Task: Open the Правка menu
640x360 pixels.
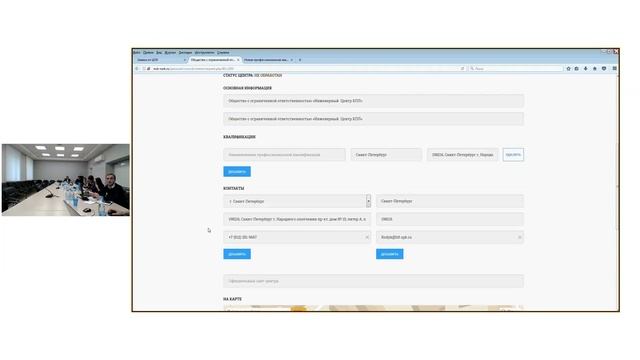Action: point(148,53)
